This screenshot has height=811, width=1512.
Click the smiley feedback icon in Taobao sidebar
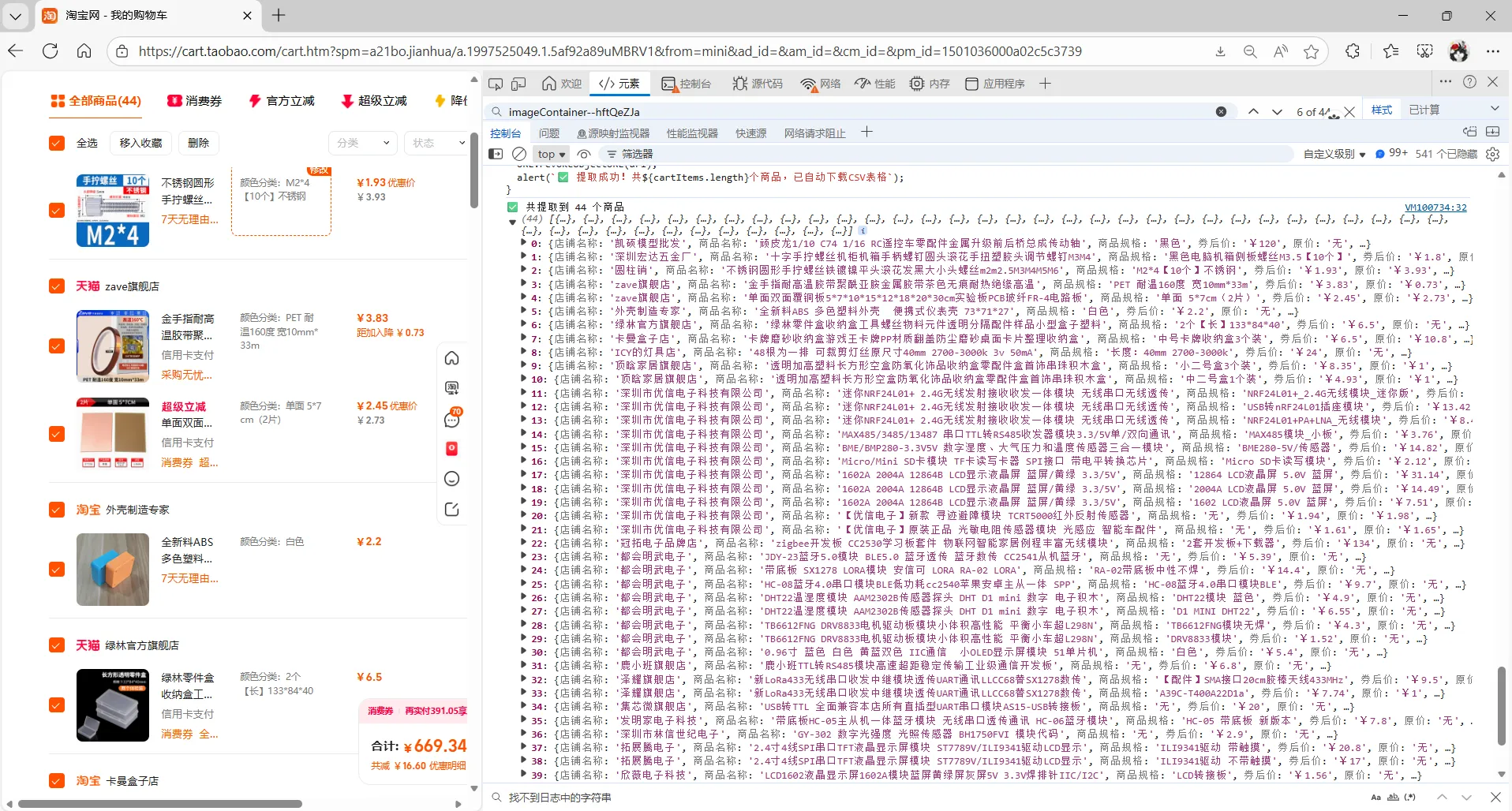[x=451, y=479]
